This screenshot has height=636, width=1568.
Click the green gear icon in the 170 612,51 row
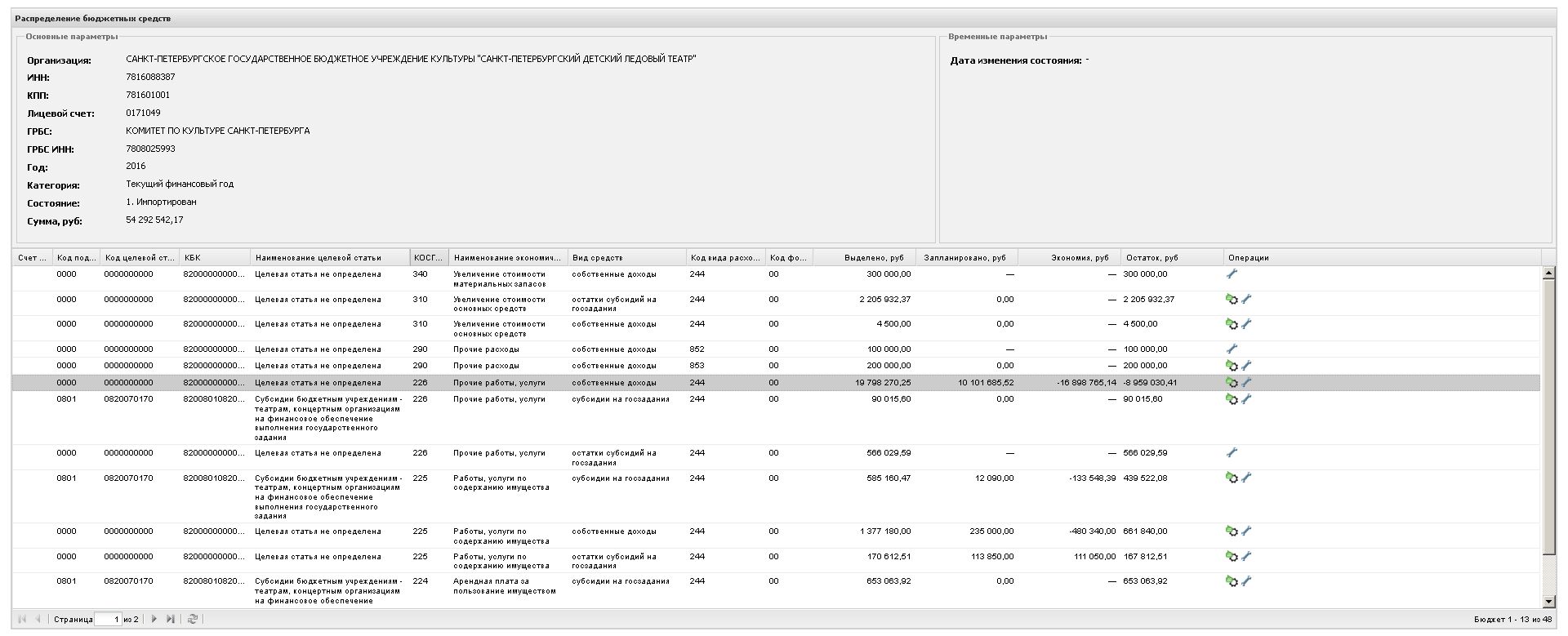1232,556
